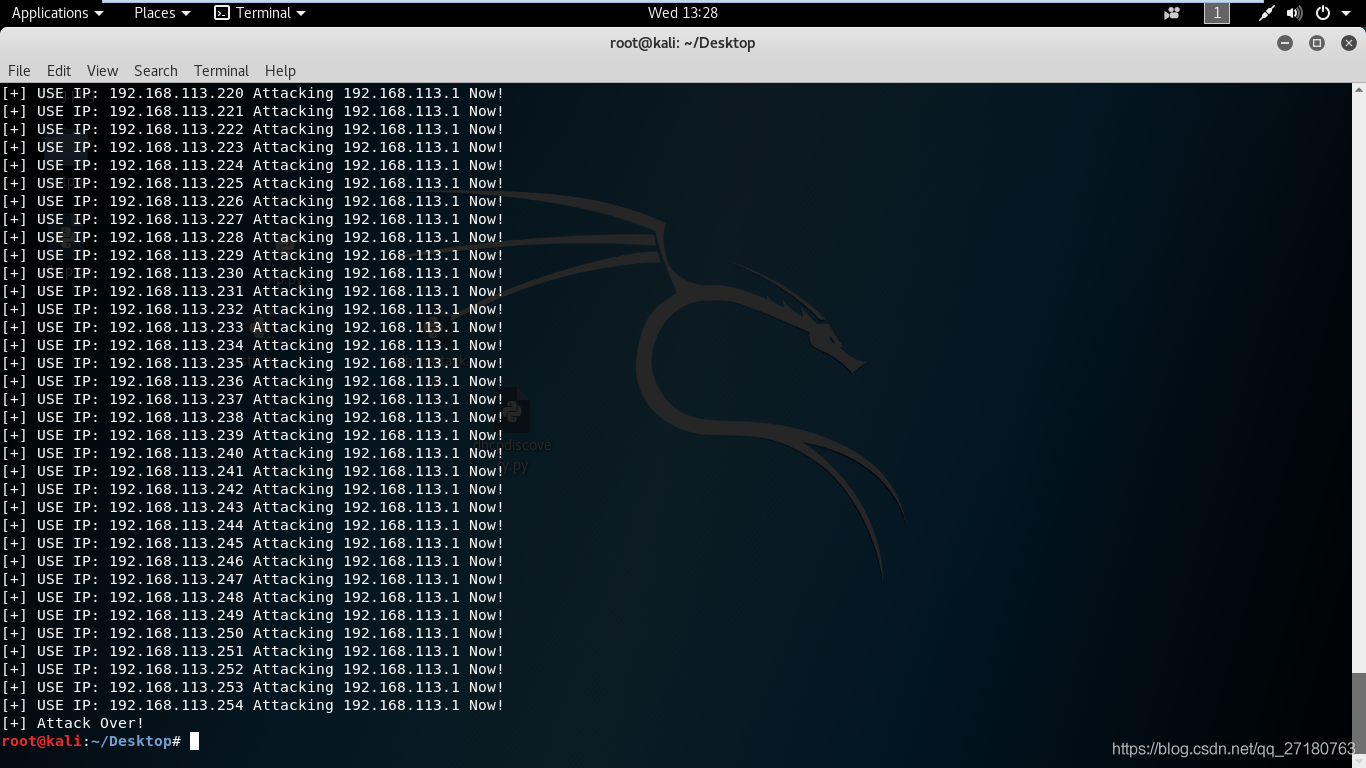1366x768 pixels.
Task: Click the line with IP 192.168.113.252
Action: pyautogui.click(x=253, y=669)
